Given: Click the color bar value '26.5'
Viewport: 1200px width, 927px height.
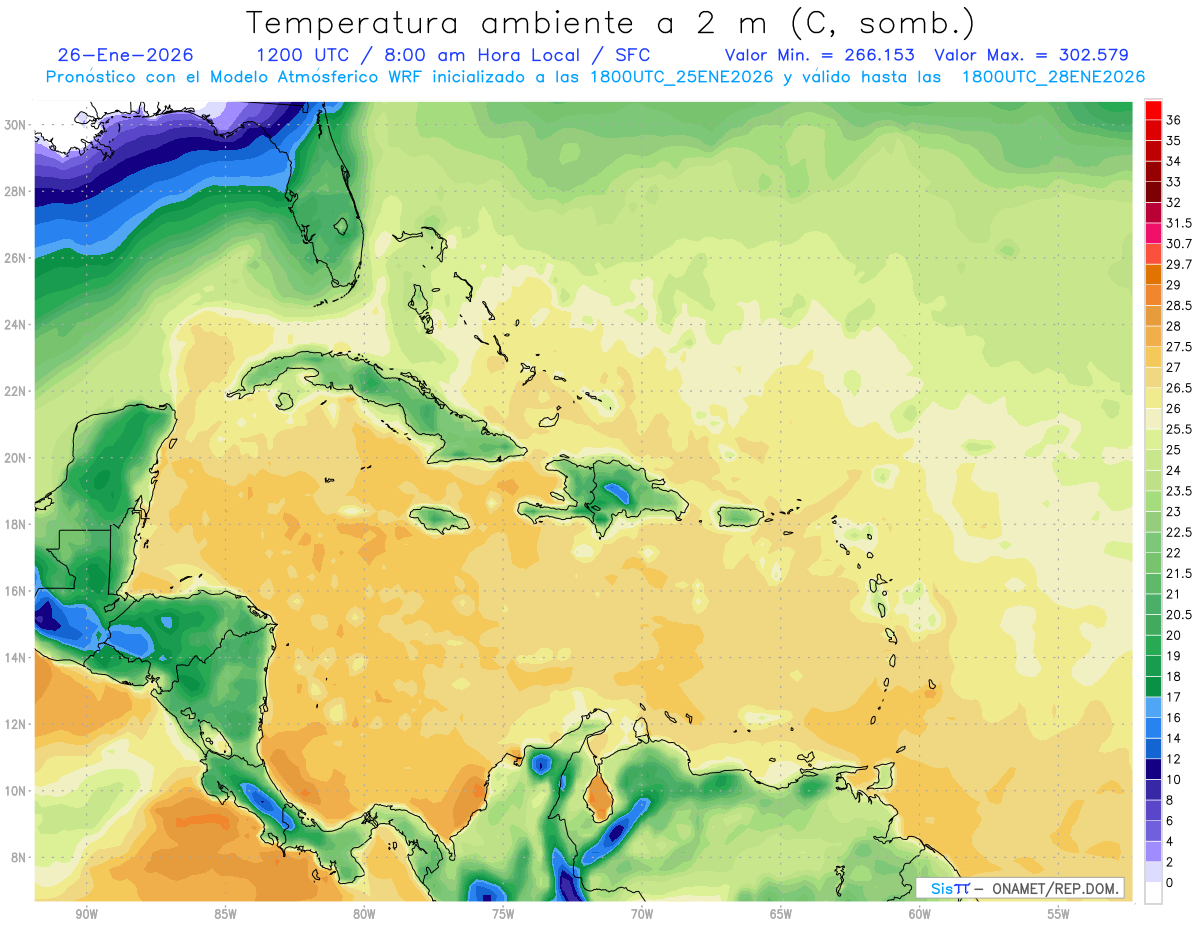Looking at the screenshot, I should click(1178, 388).
